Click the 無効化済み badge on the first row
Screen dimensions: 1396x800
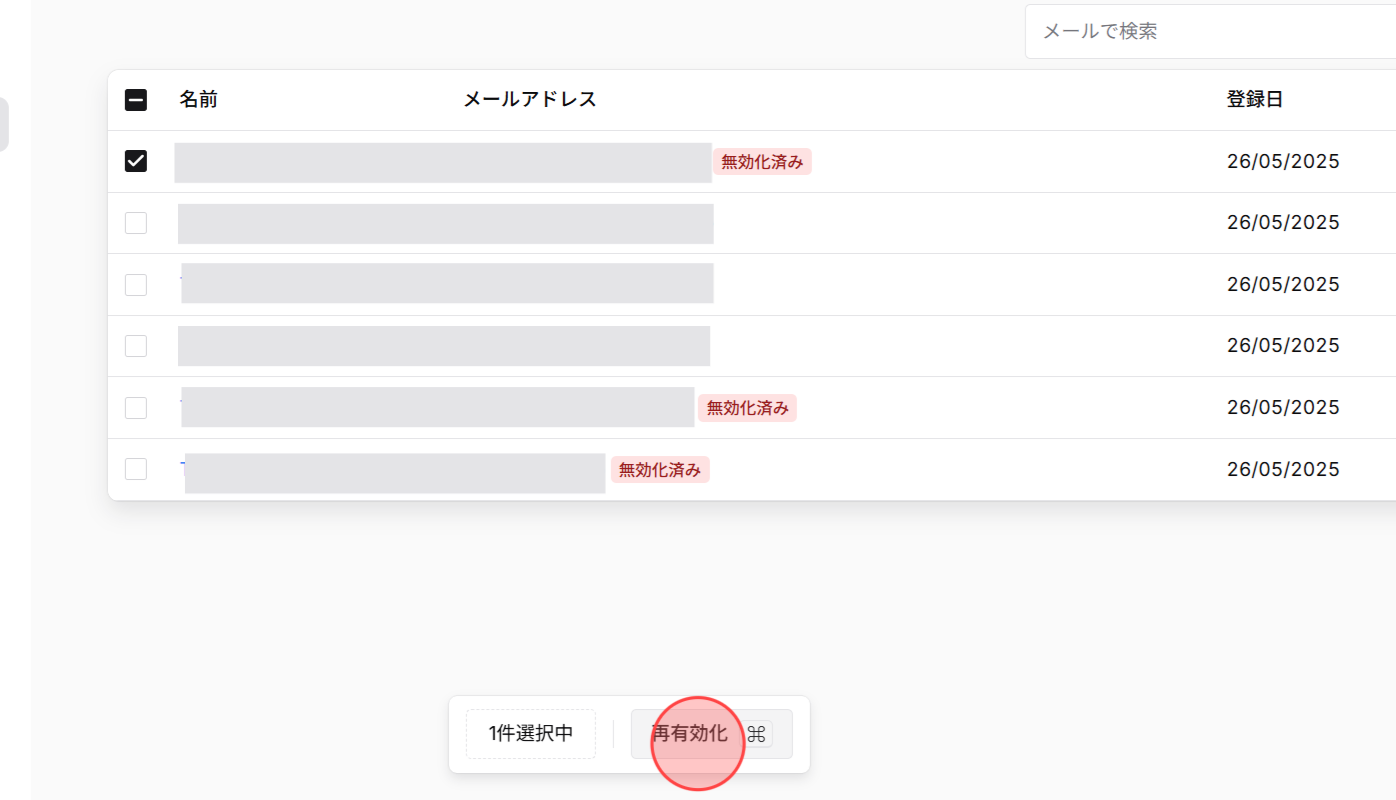tap(762, 161)
